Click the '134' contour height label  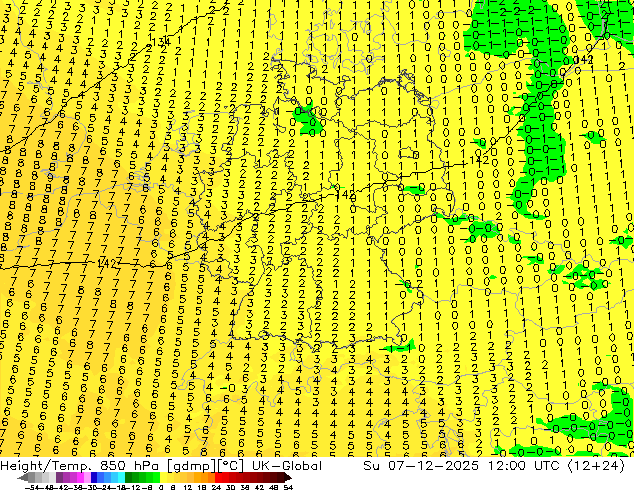tap(161, 41)
